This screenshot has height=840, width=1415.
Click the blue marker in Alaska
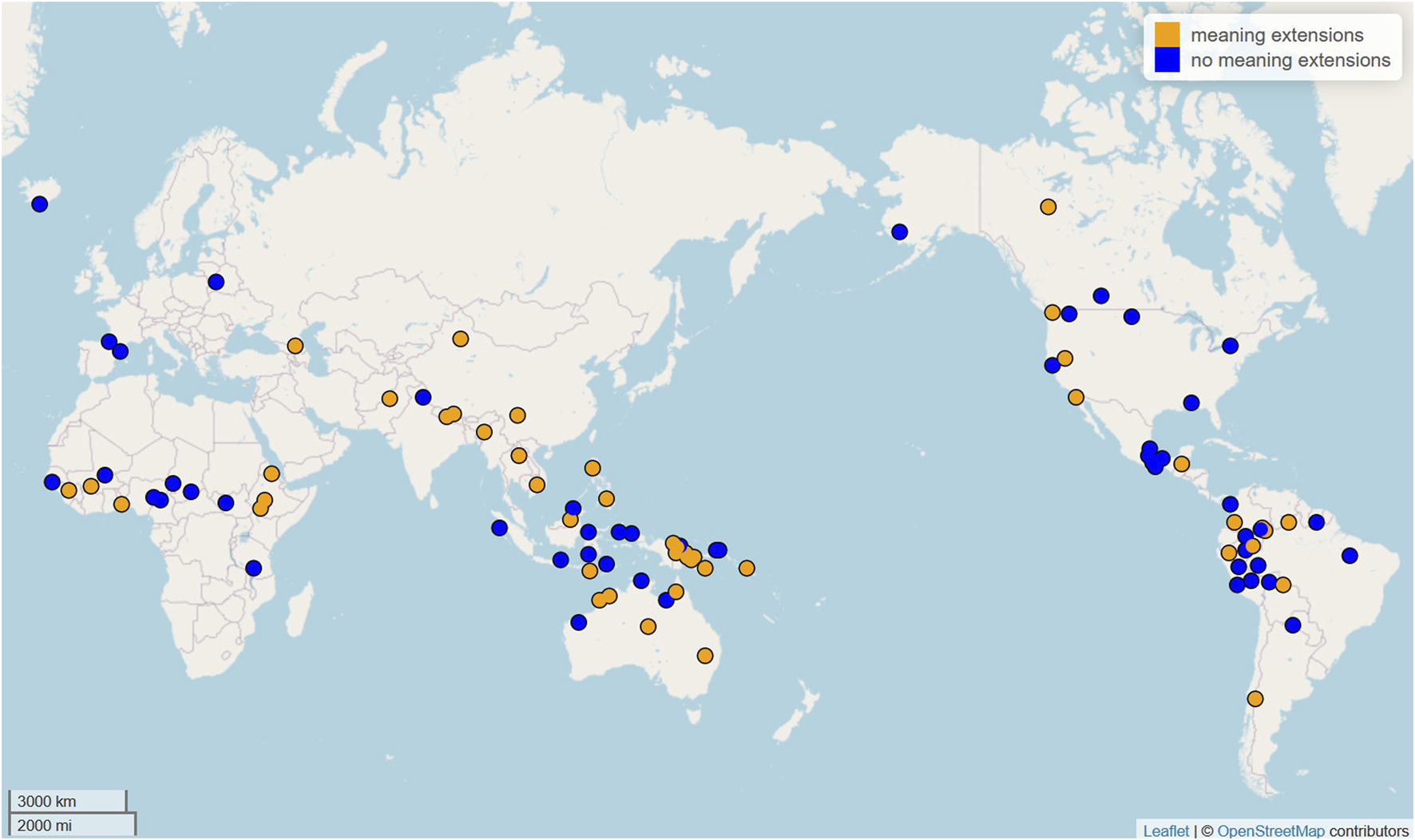[899, 232]
